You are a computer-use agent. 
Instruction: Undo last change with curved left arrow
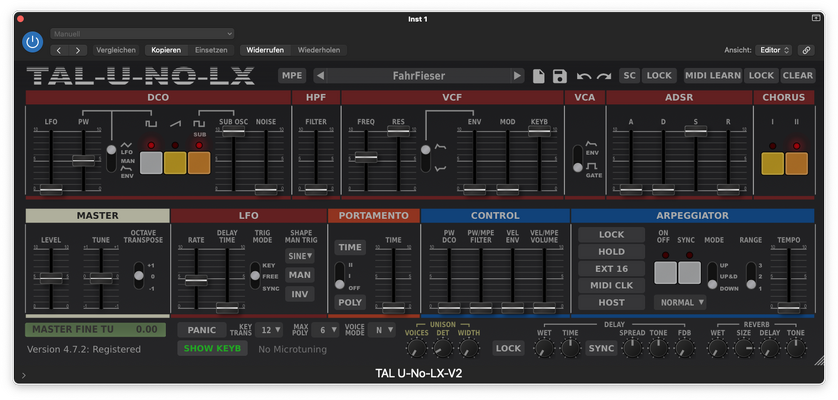coord(584,76)
